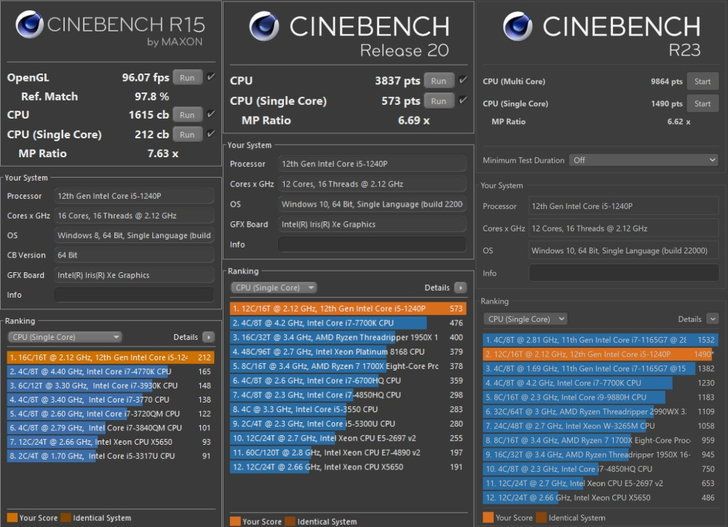
Task: Select the i5-1240P ranking row scoring 212 in R15
Action: click(110, 358)
